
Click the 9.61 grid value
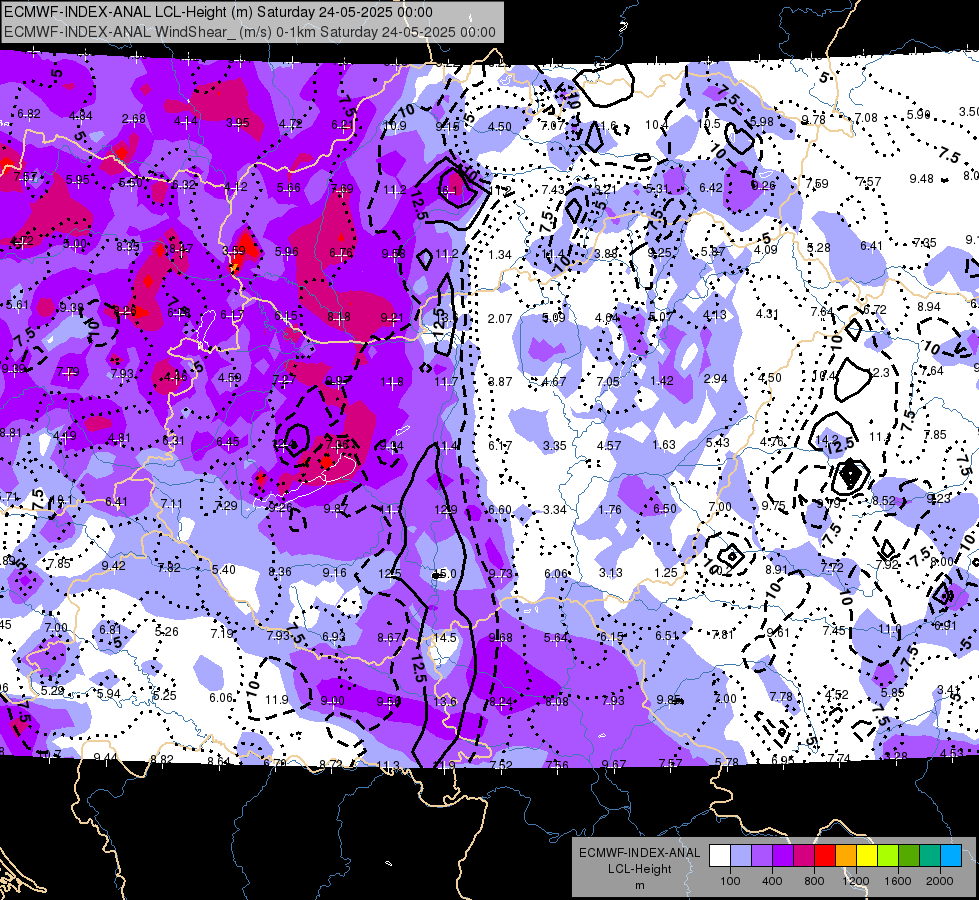click(779, 633)
